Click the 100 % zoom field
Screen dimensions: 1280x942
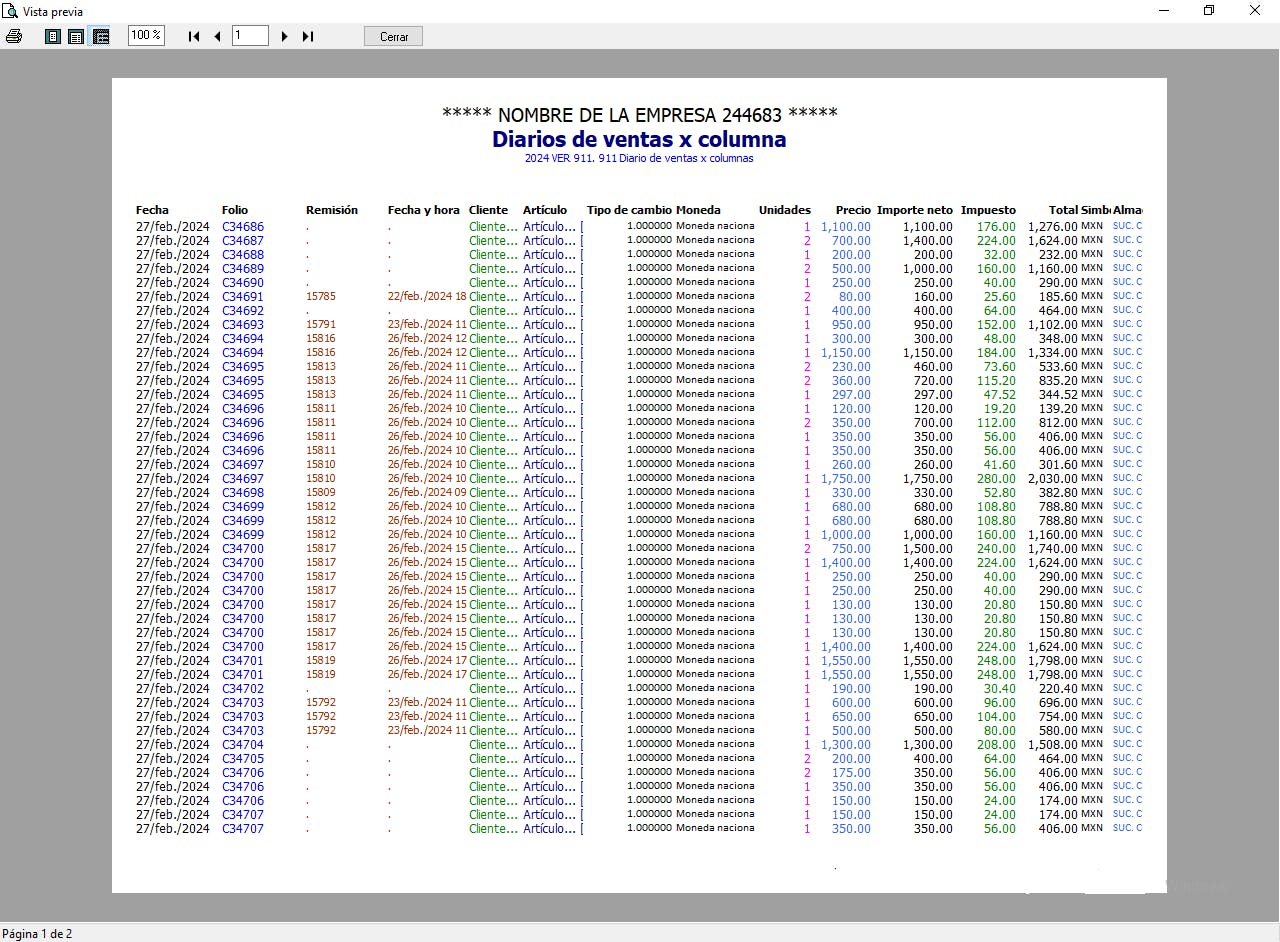click(x=146, y=35)
